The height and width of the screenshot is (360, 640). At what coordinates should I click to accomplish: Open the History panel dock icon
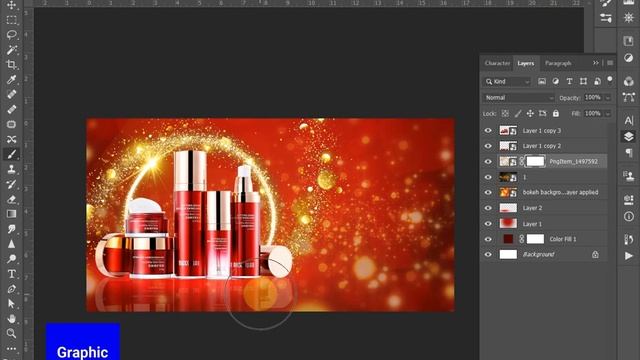629,239
